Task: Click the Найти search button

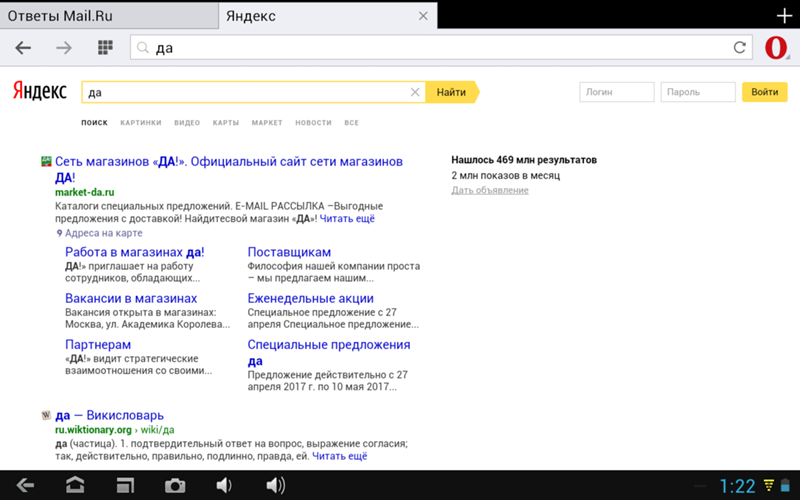Action: (452, 92)
